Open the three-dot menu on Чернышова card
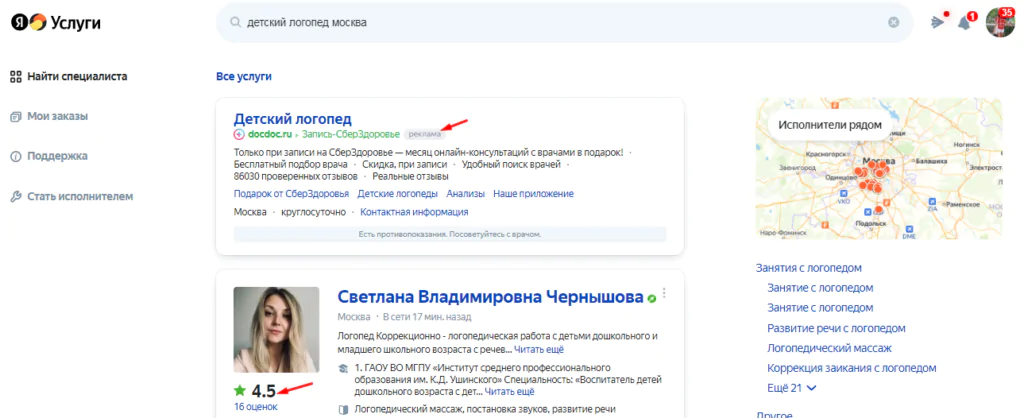This screenshot has height=418, width=1024. pos(665,294)
